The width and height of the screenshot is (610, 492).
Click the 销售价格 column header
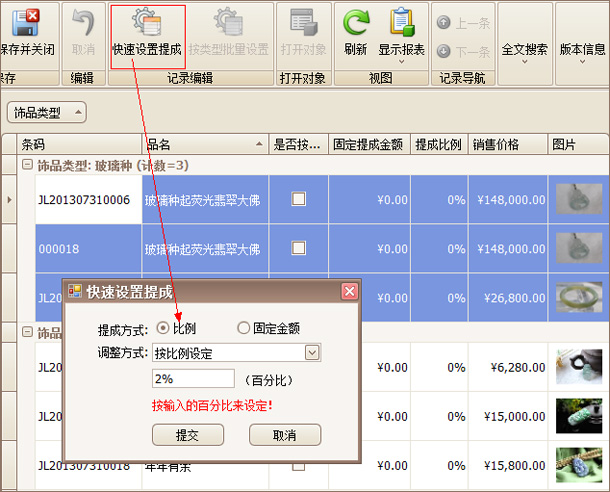click(508, 144)
